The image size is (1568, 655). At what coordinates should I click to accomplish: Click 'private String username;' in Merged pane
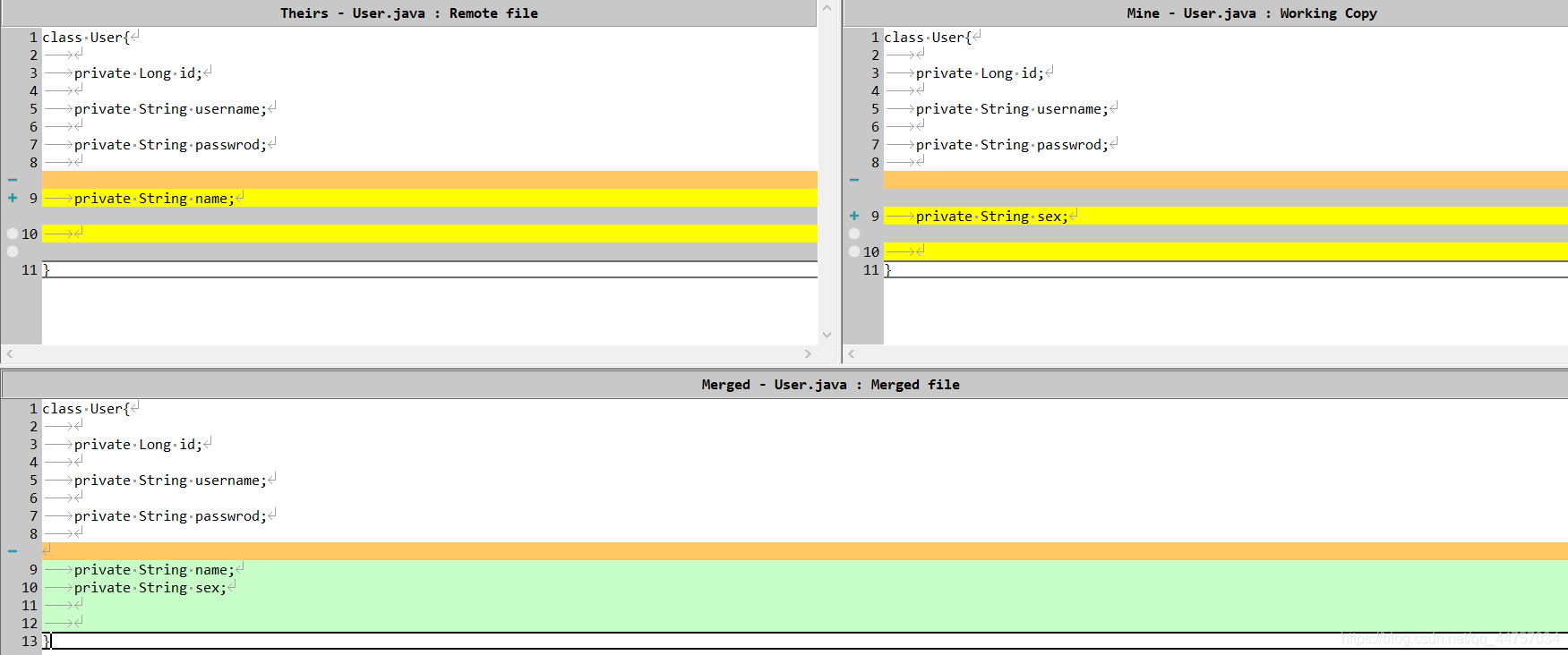click(x=170, y=481)
